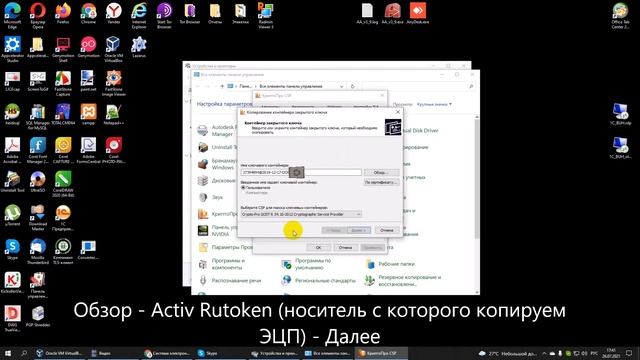
Task: Open the UltraISO desktop icon
Action: 38,182
